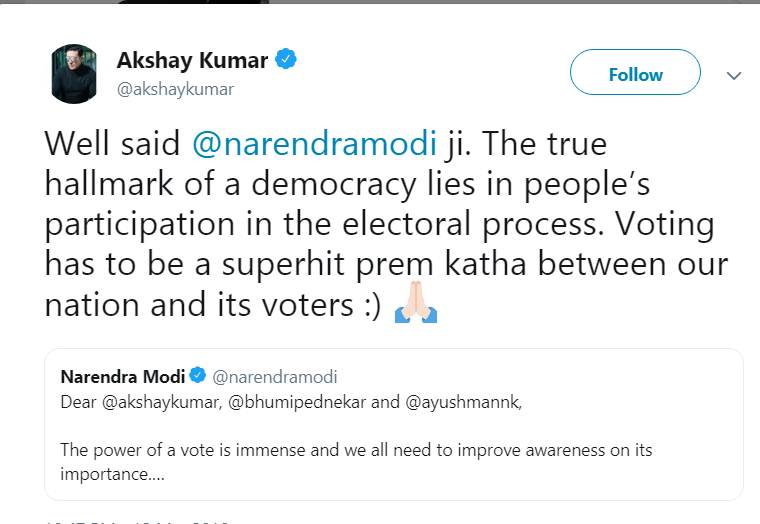
Task: Open Akshay Kumar display name link
Action: 192,60
